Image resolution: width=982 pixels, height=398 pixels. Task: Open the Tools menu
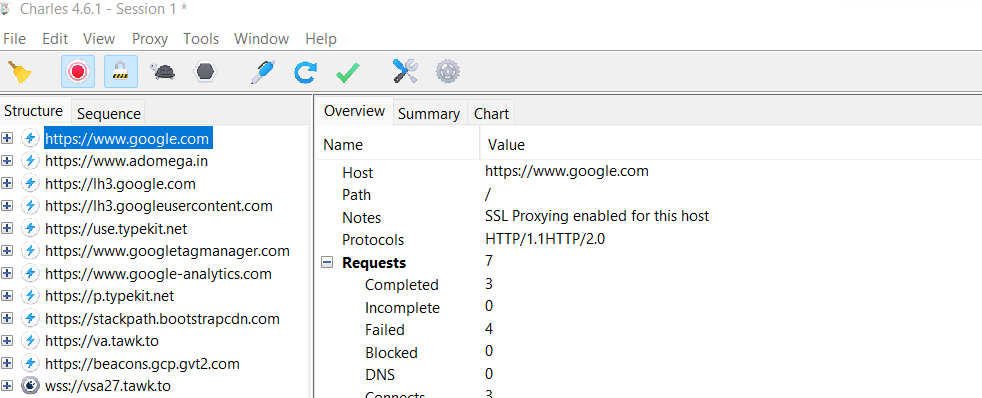coord(201,39)
